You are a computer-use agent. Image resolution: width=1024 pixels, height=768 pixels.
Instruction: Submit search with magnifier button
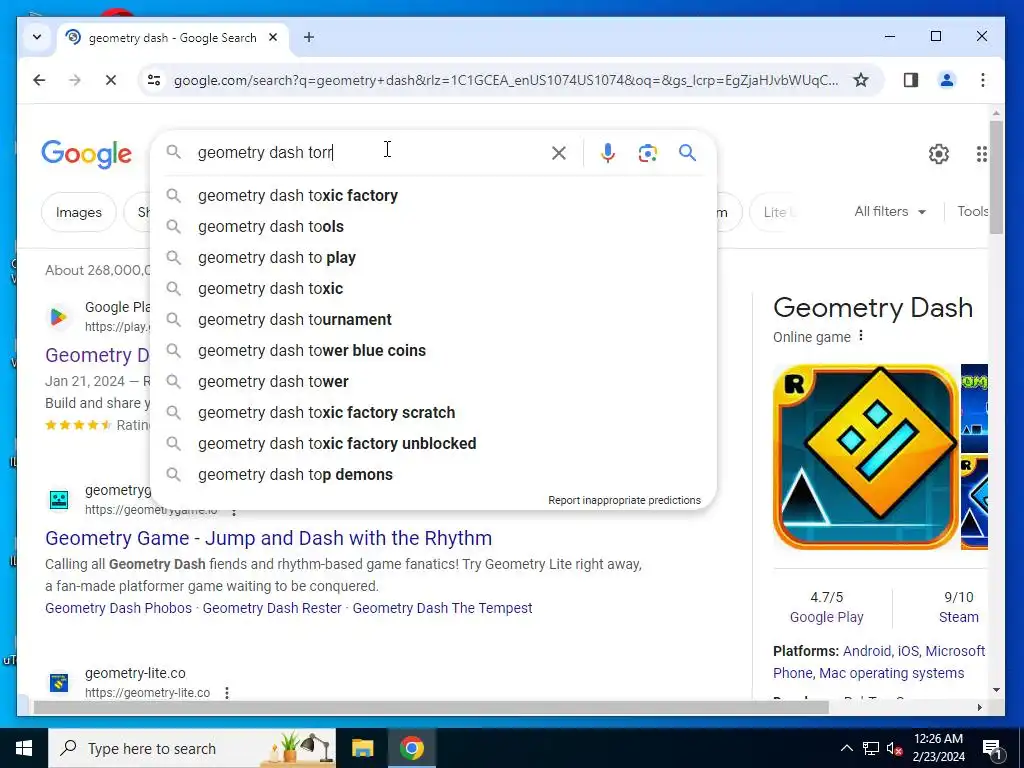[x=687, y=153]
